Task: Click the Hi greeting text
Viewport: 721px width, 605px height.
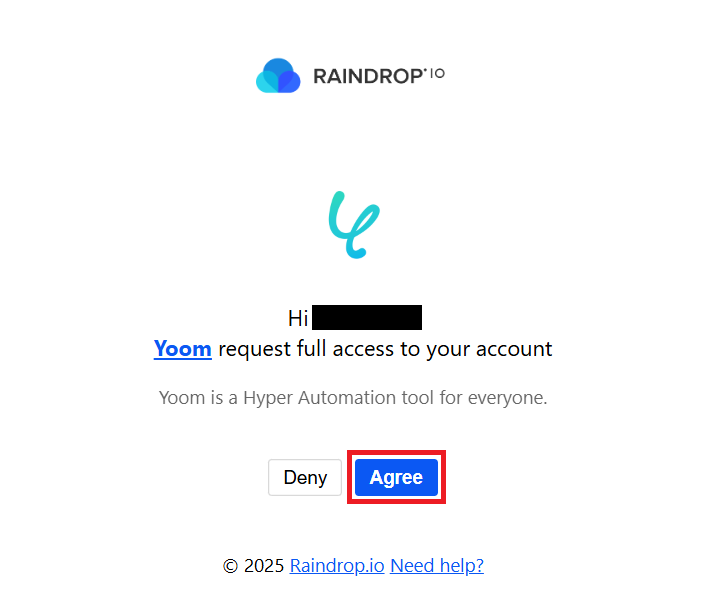Action: point(298,318)
